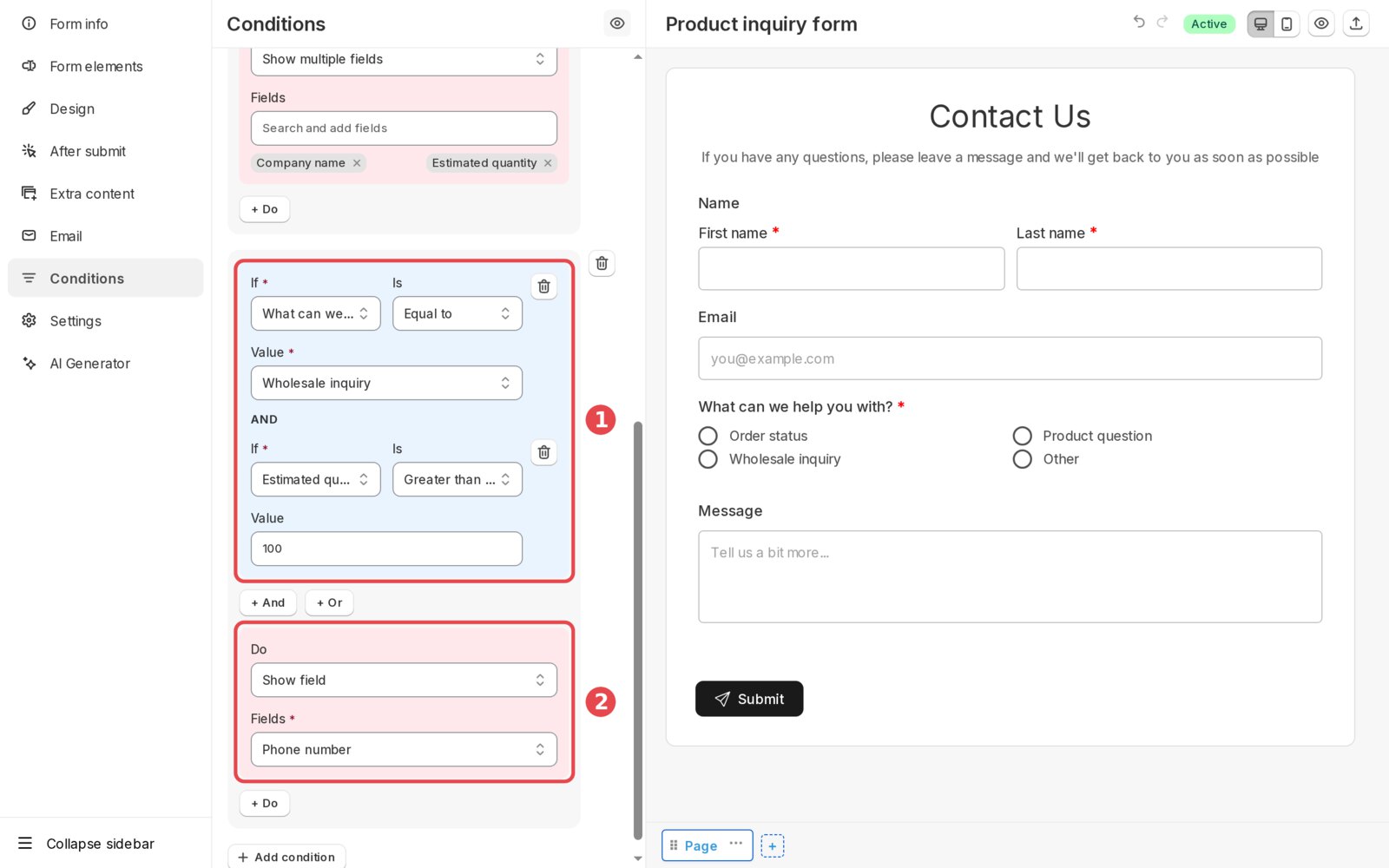
Task: Delete the 'Estimated quantity' rule with the trash icon
Action: pos(543,452)
